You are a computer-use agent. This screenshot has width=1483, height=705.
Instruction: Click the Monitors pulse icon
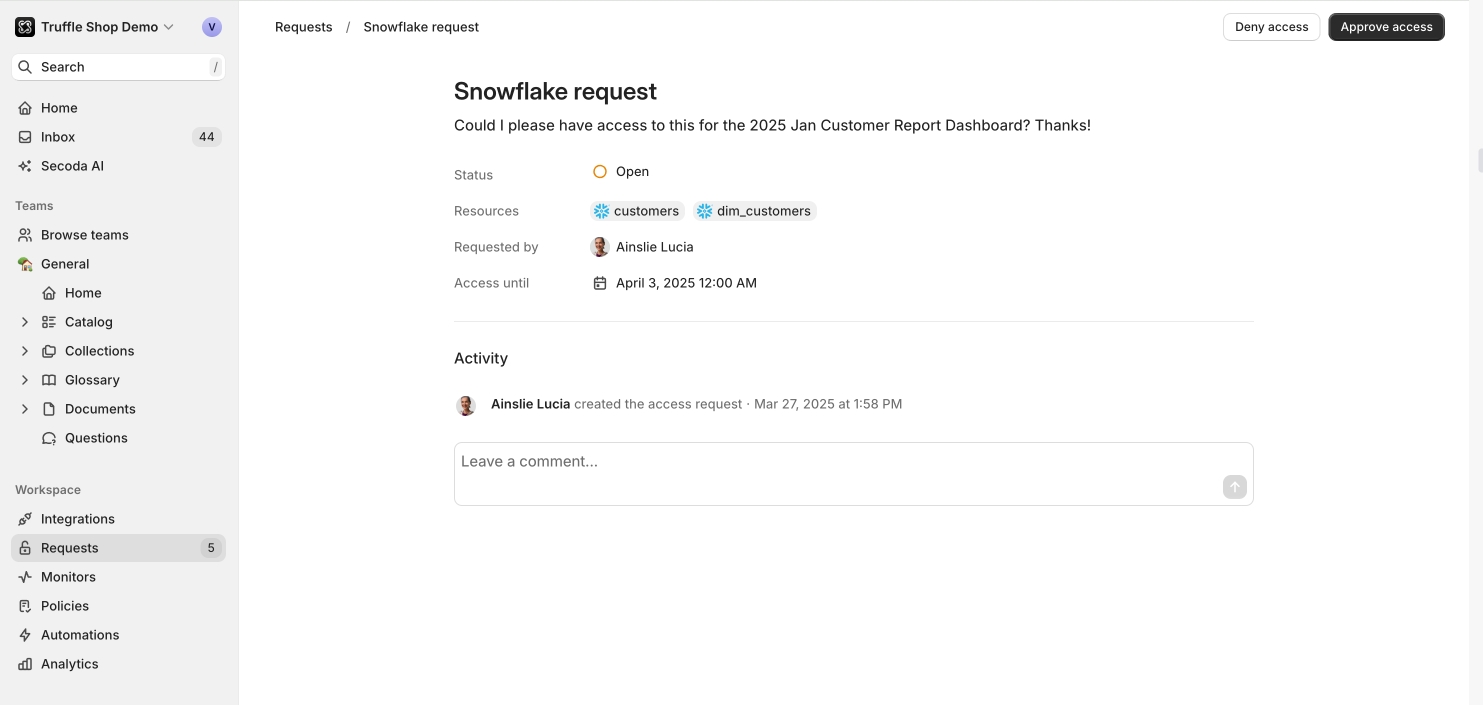(x=25, y=577)
